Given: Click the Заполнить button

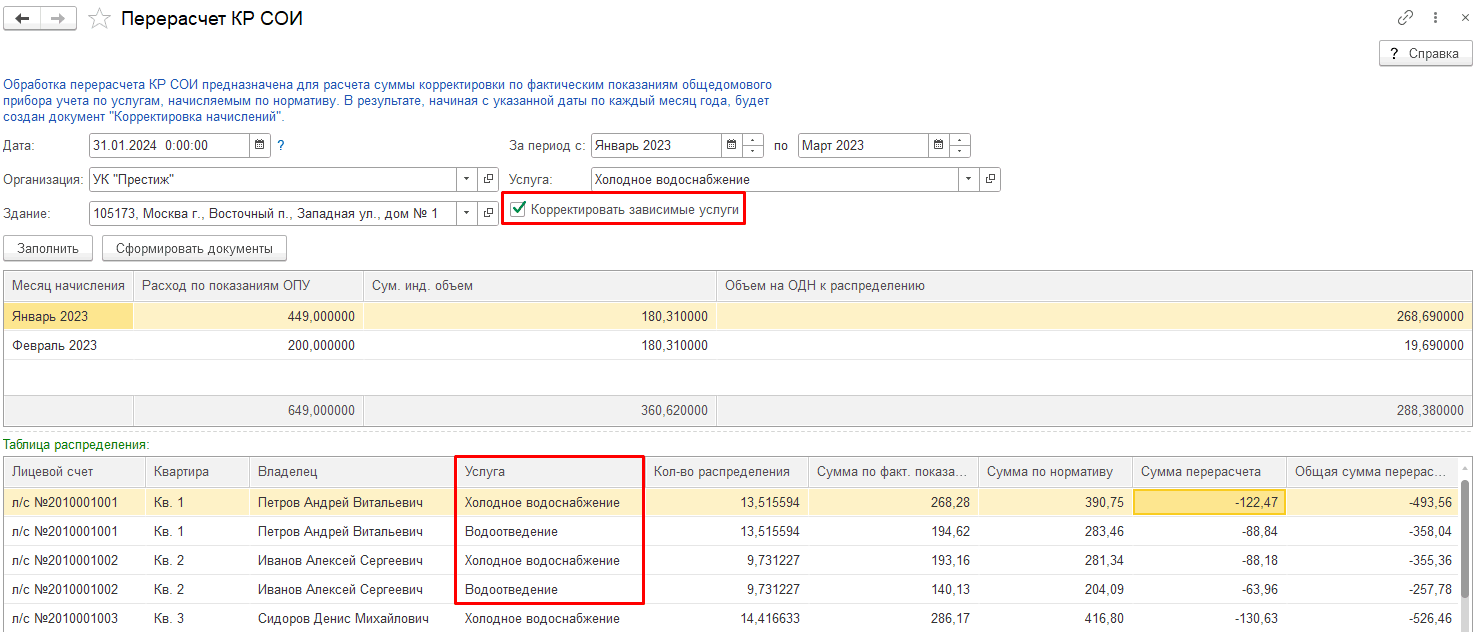Looking at the screenshot, I should tap(48, 247).
